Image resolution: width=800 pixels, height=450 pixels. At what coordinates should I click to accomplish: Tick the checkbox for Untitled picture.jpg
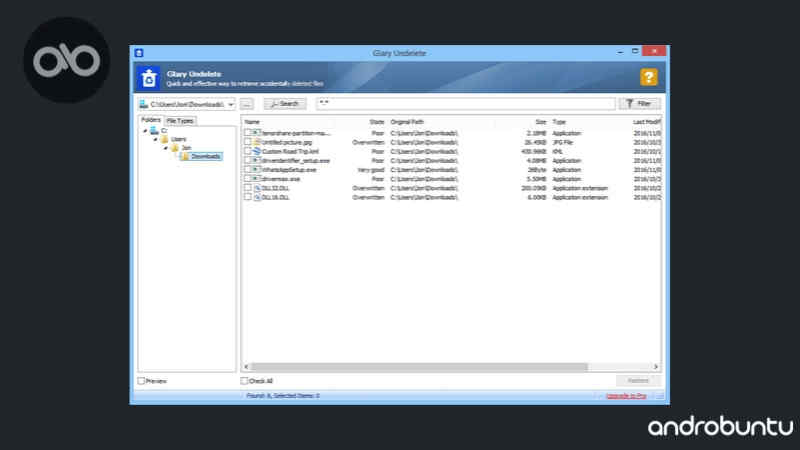point(247,142)
